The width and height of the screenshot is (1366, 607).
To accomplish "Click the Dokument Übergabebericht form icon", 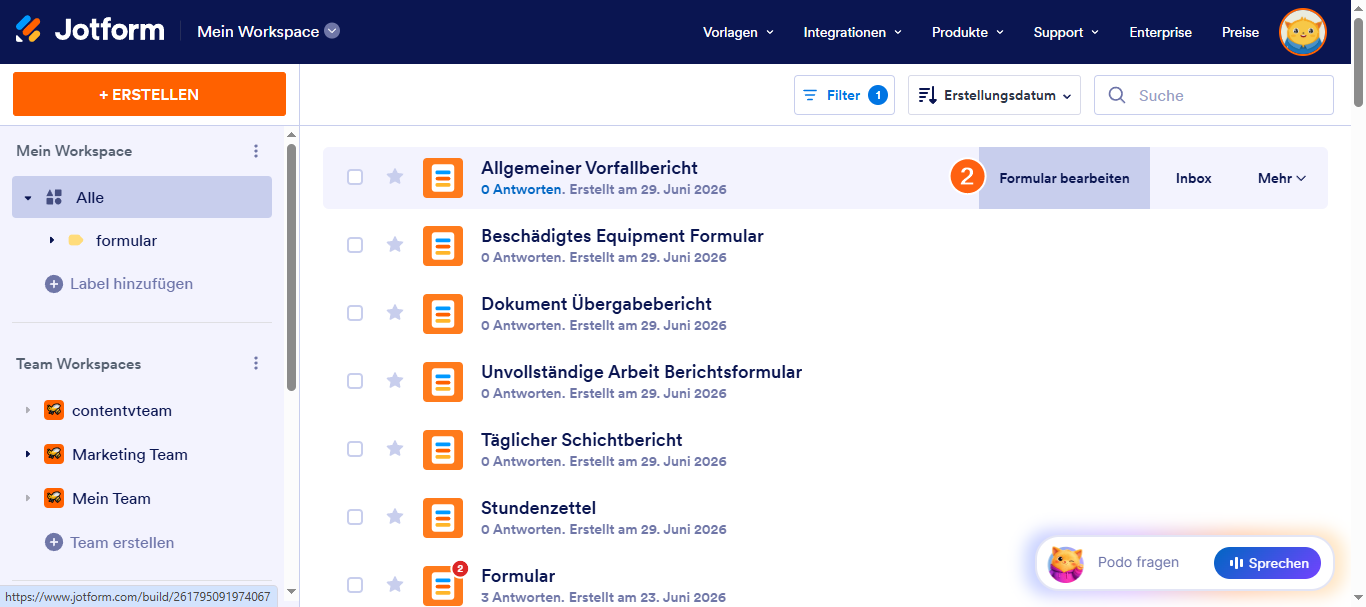I will point(443,314).
